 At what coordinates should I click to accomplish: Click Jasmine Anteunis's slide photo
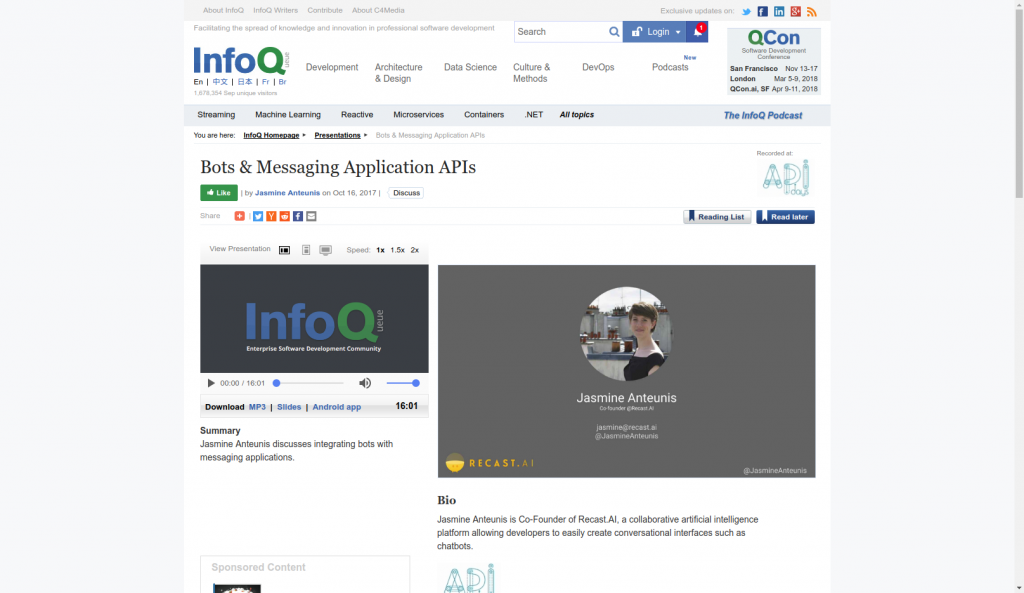tap(626, 334)
